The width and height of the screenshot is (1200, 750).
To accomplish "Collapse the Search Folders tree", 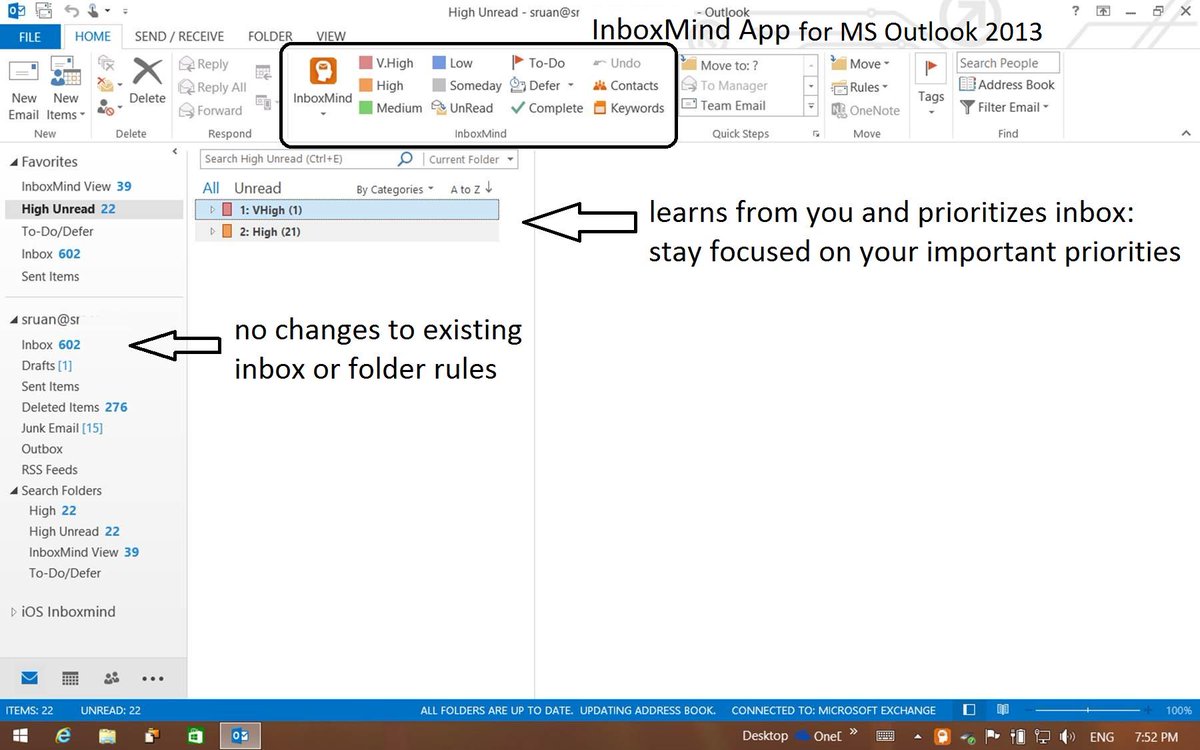I will point(13,491).
